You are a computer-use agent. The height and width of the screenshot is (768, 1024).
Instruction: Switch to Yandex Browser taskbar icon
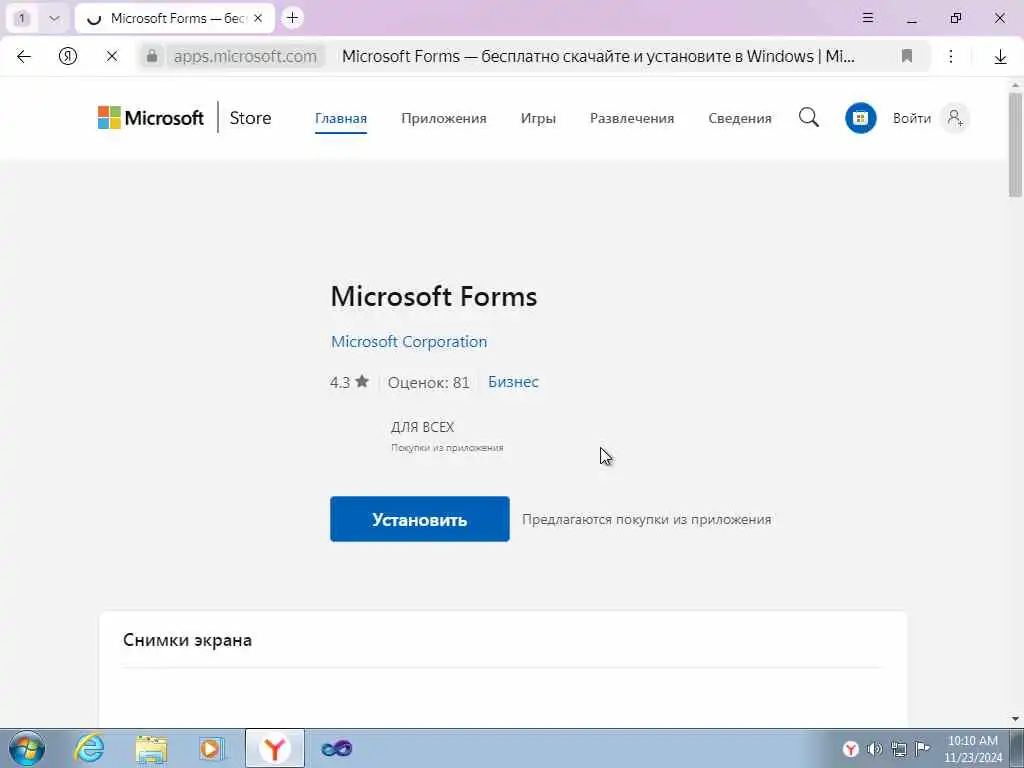click(275, 748)
